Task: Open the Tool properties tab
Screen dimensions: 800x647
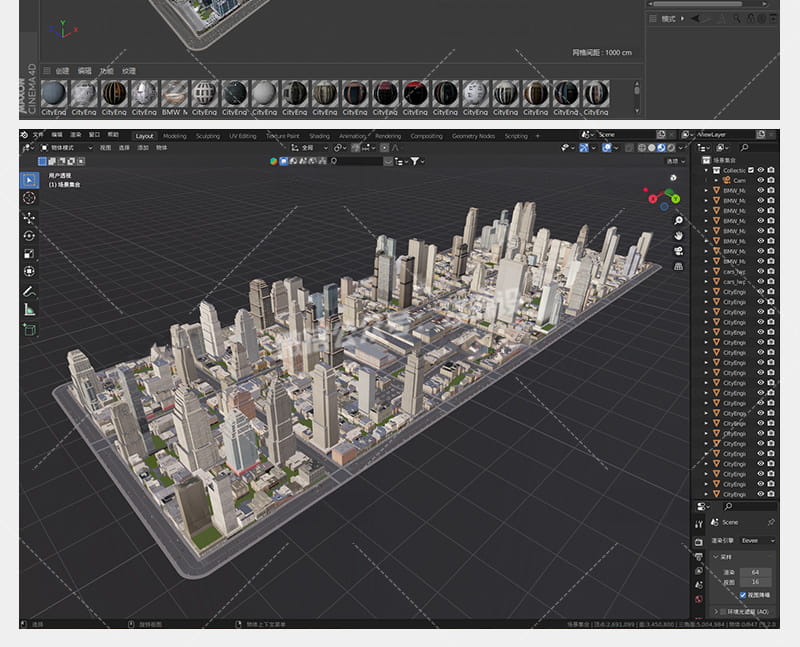Action: (x=699, y=524)
